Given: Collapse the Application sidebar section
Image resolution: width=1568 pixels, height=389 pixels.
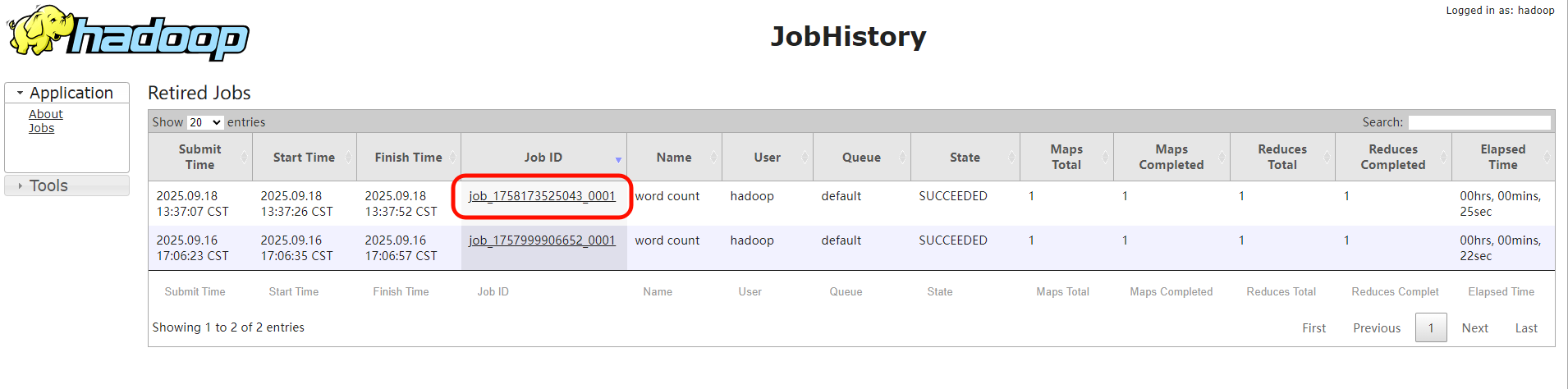Looking at the screenshot, I should pos(66,93).
